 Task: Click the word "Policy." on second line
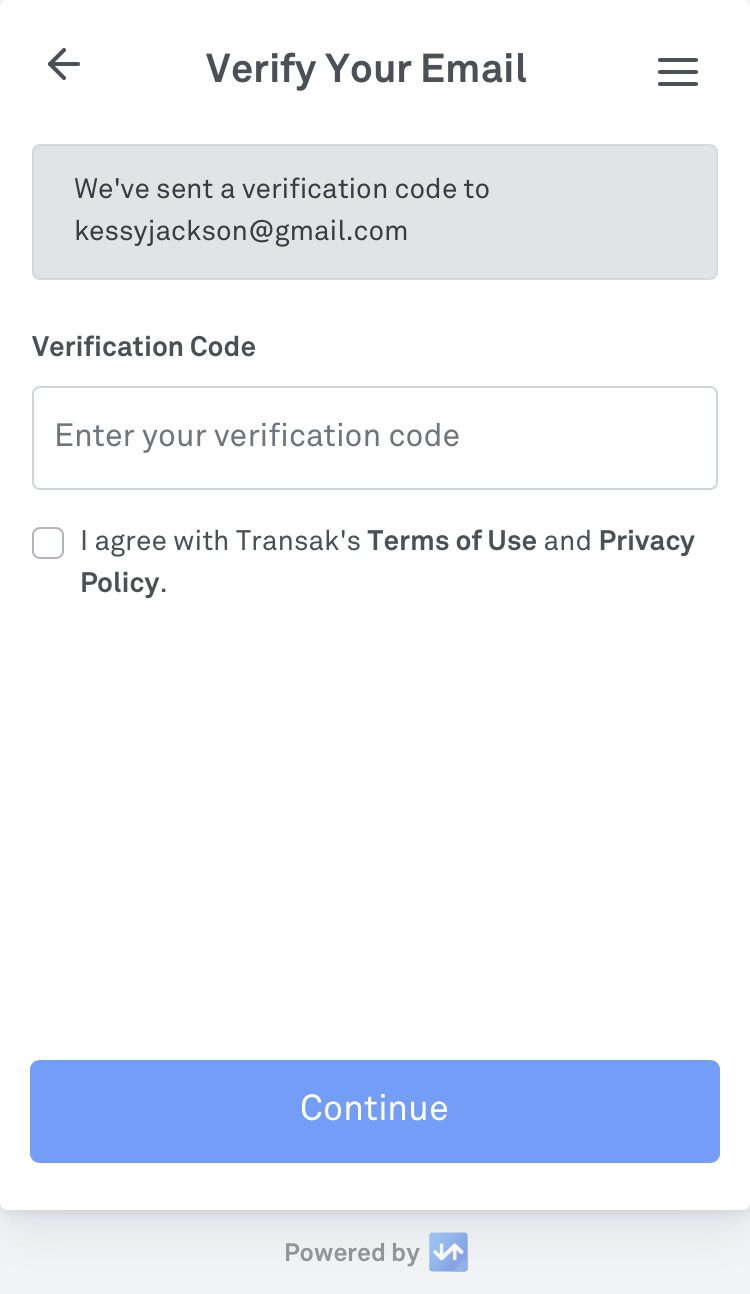(x=122, y=583)
